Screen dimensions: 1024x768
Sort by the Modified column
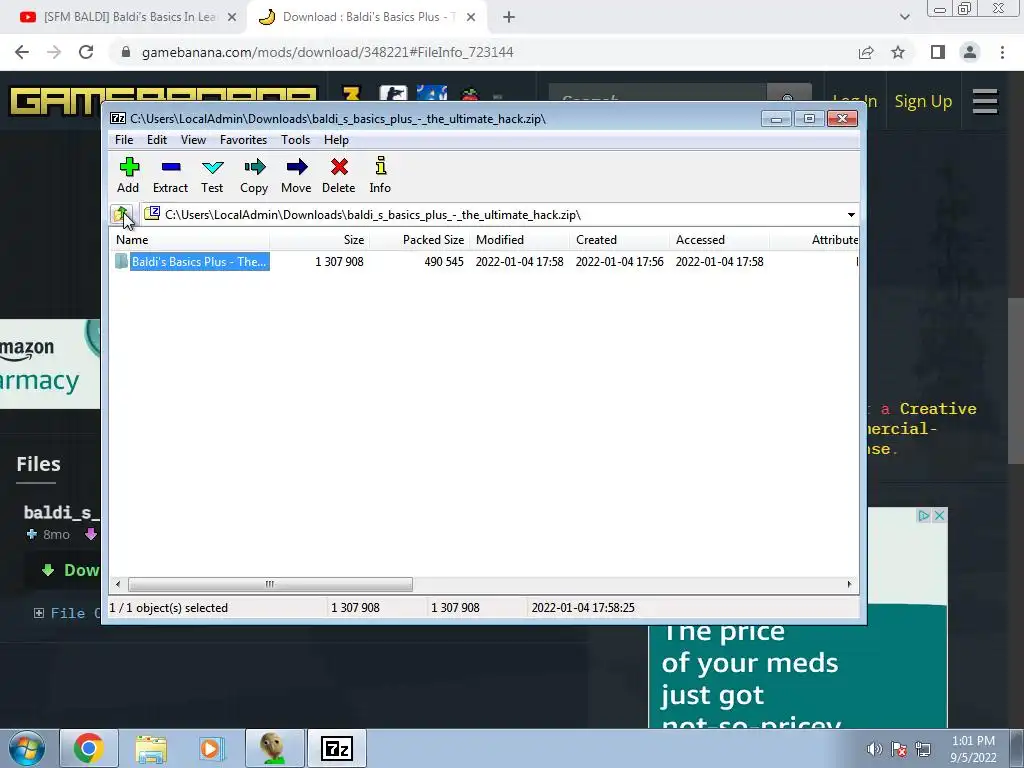519,240
